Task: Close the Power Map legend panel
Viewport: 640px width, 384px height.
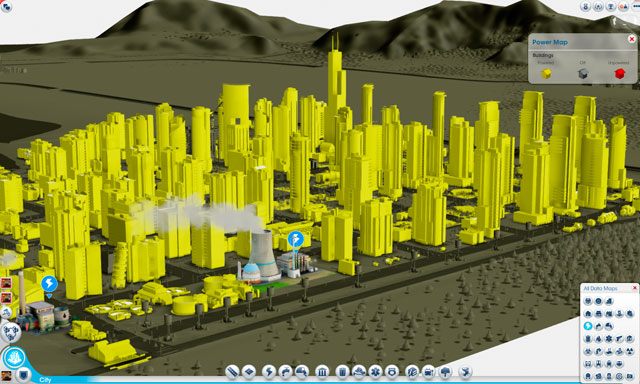Action: click(632, 39)
